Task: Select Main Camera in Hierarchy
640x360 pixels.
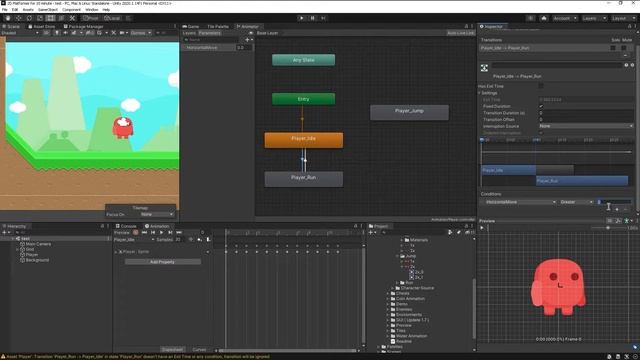Action: 38,244
